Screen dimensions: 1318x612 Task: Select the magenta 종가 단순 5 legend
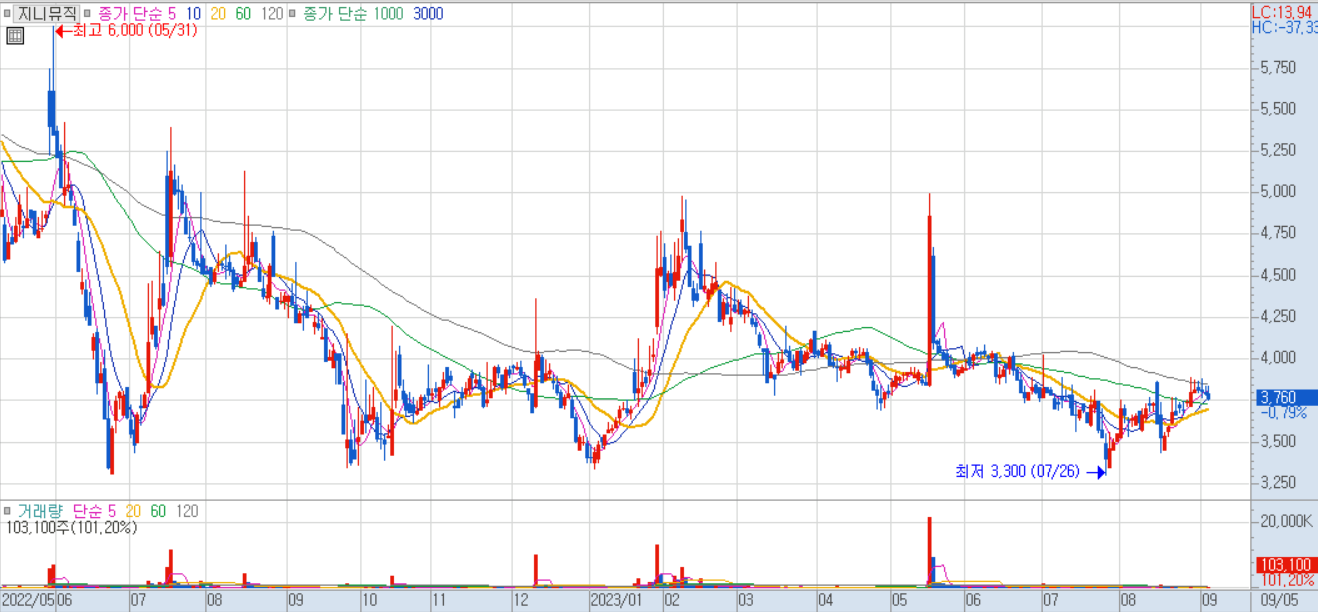click(136, 14)
